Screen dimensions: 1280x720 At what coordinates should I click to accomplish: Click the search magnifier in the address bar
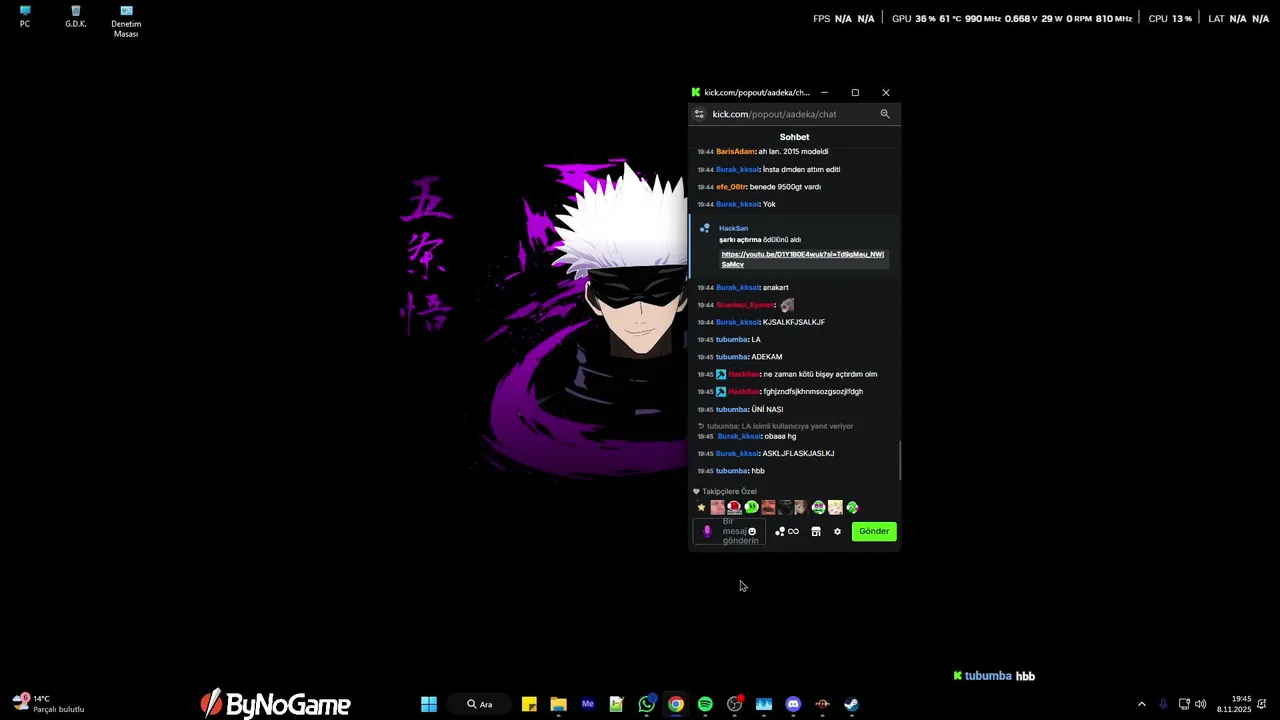point(885,114)
